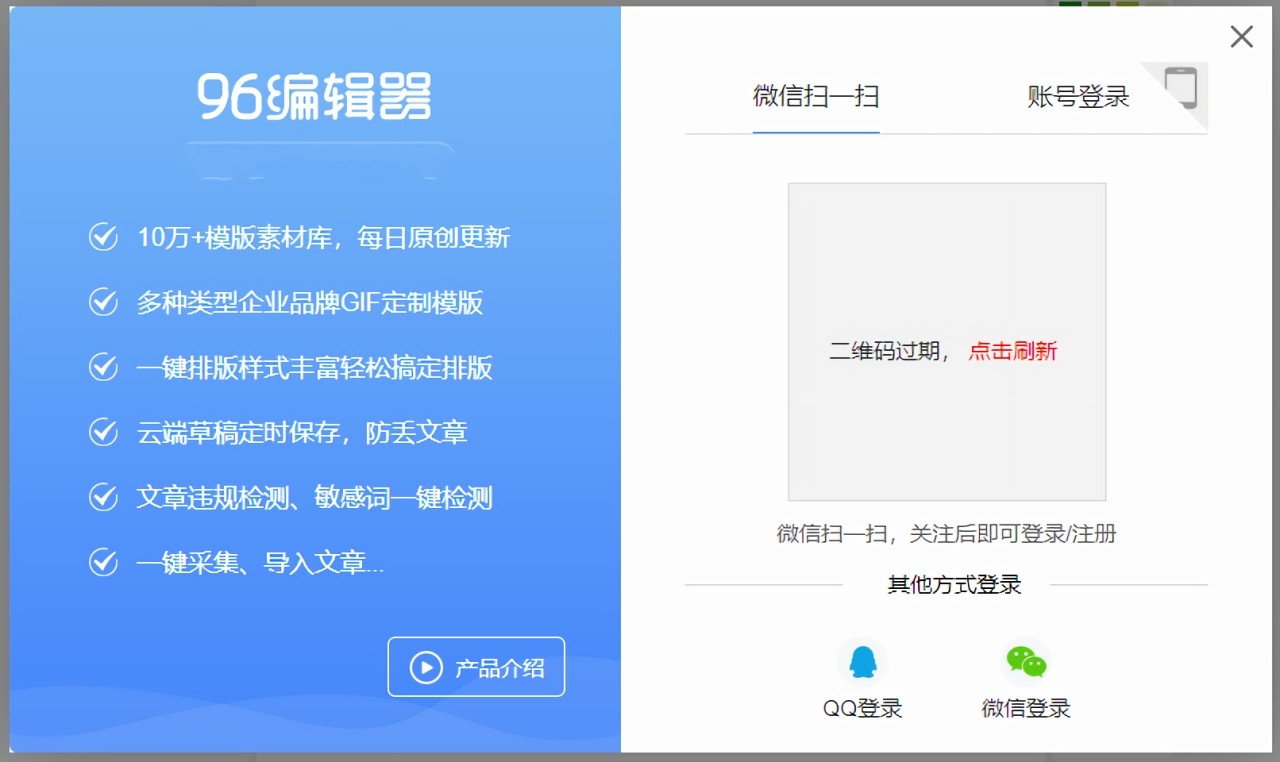Click the checkmark beside 一键排版样式丰富

point(103,367)
